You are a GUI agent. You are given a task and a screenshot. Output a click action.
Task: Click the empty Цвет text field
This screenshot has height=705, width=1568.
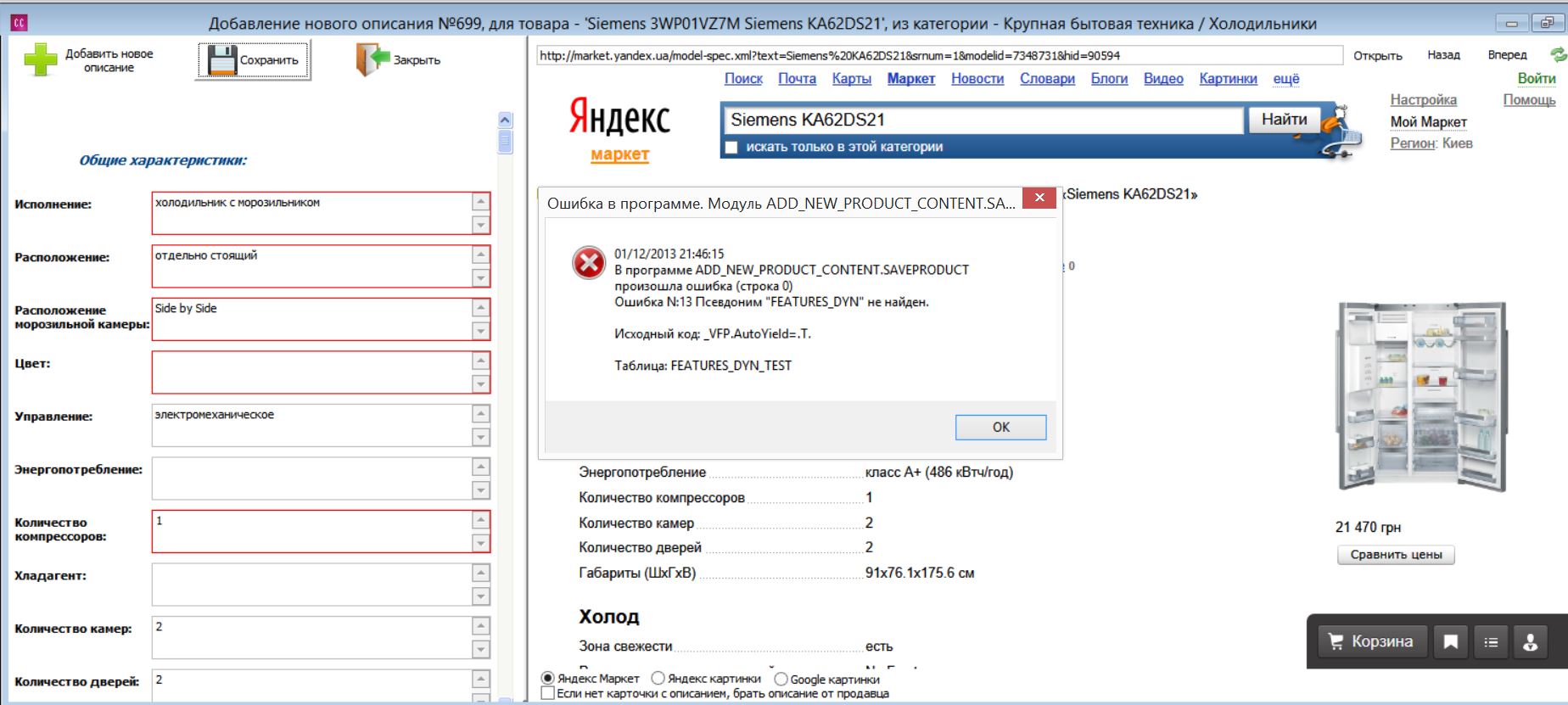click(x=311, y=372)
